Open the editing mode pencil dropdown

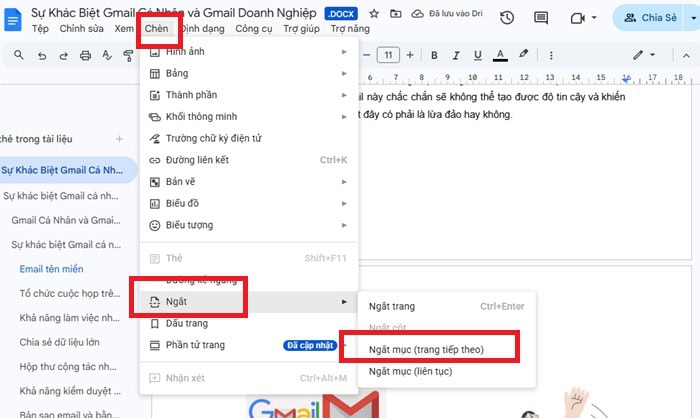(x=647, y=54)
